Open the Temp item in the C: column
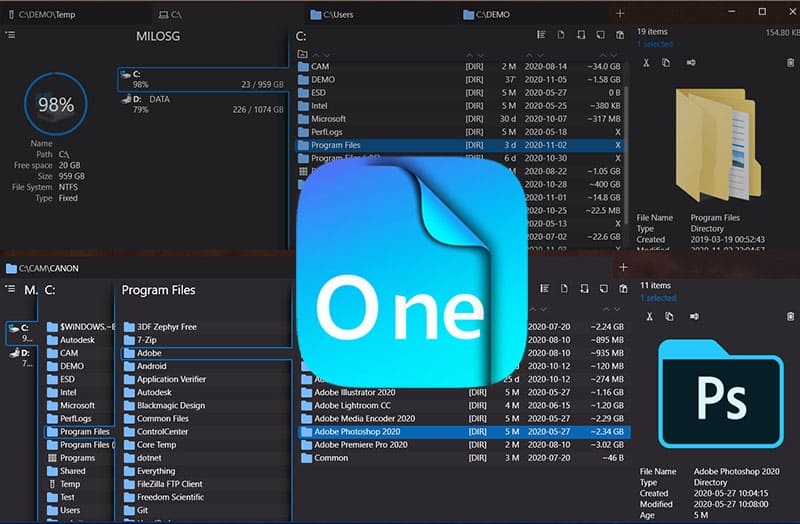The image size is (800, 524). coord(80,484)
